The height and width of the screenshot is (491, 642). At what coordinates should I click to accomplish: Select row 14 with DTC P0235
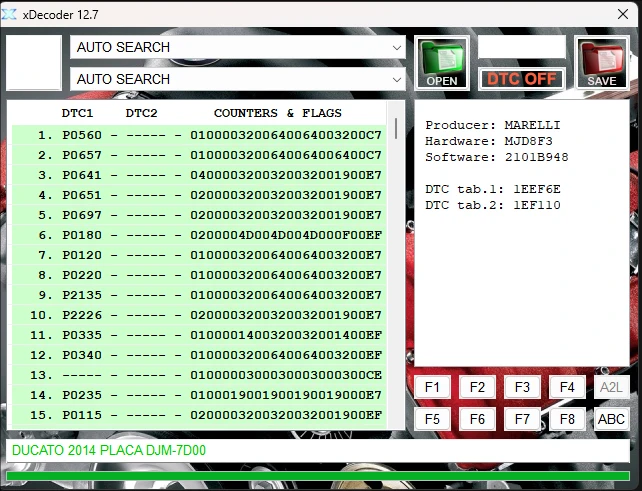199,395
